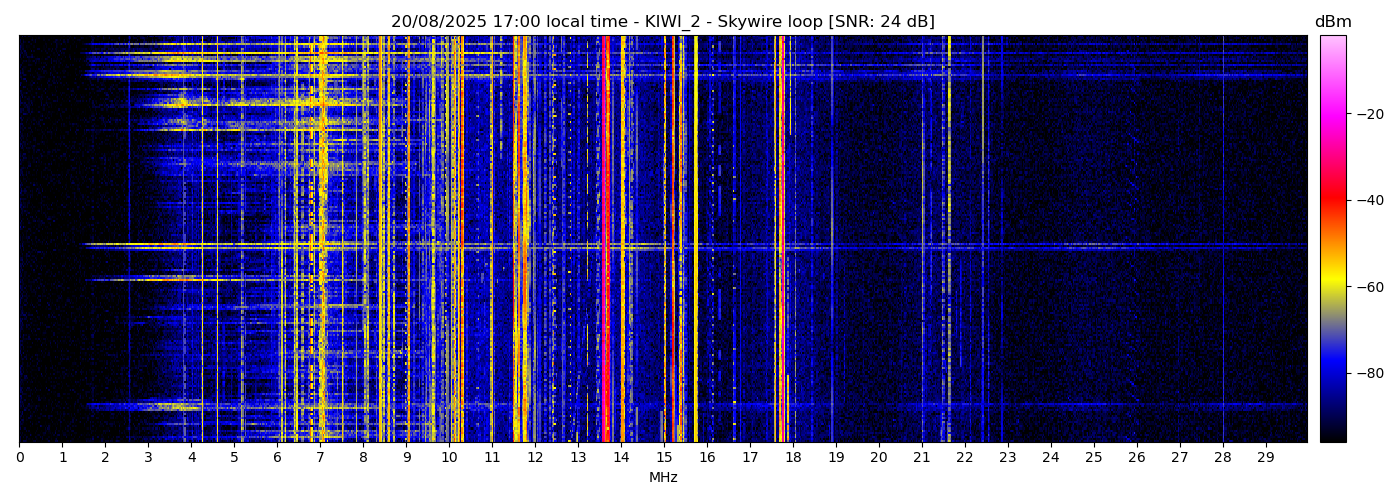Image resolution: width=1400 pixels, height=500 pixels.
Task: Click the 7 MHz tick label
Action: click(320, 458)
